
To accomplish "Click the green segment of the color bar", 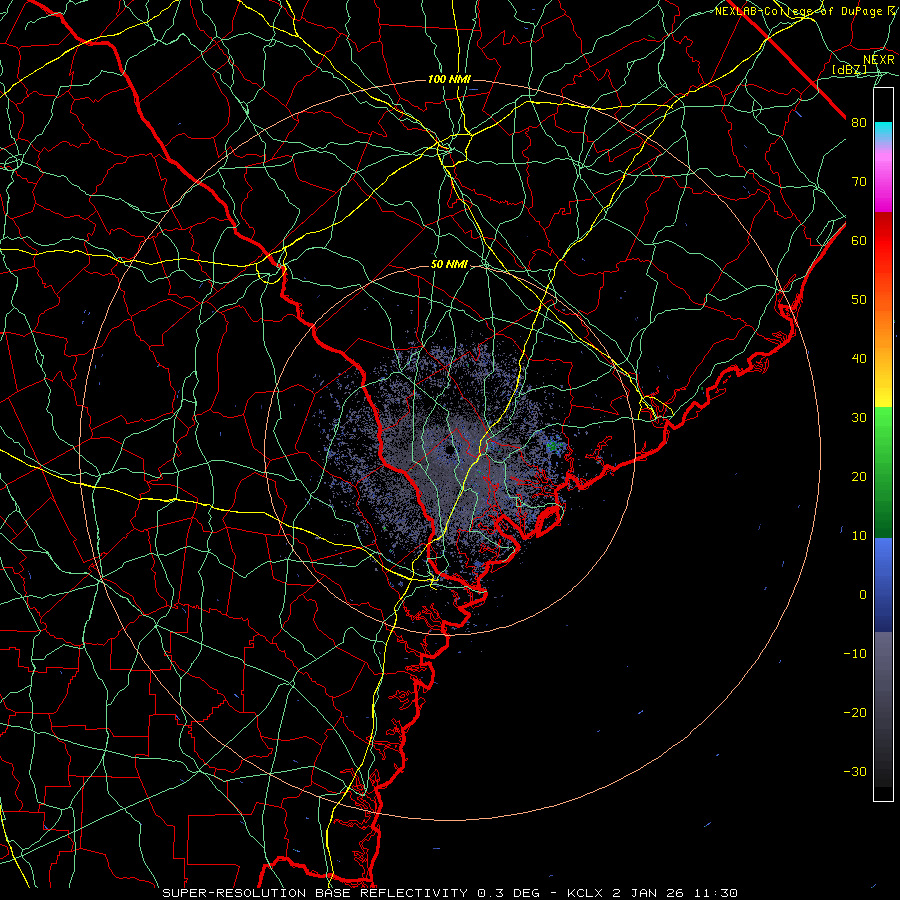I will 883,472.
